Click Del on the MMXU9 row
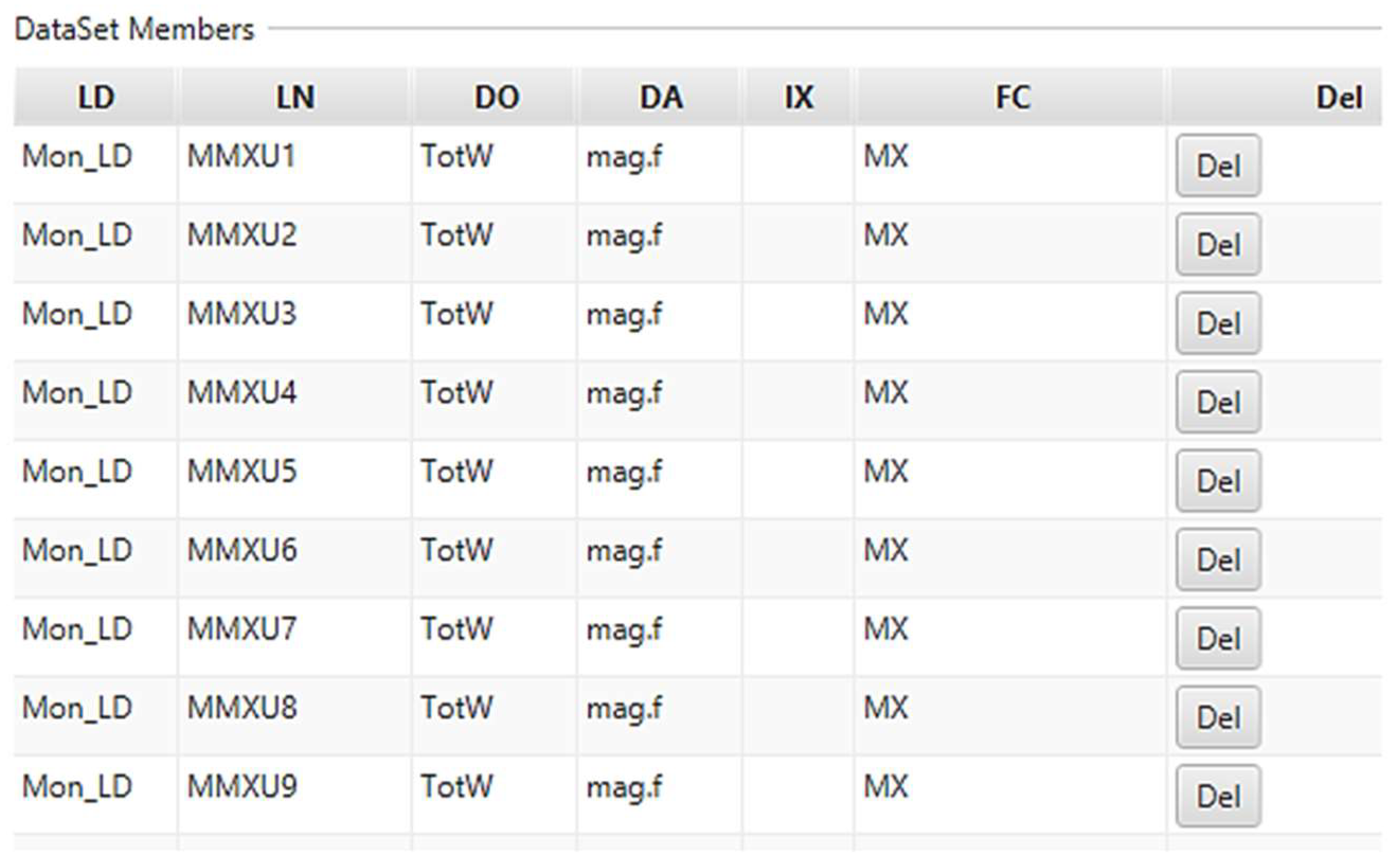1391x868 pixels. [1217, 796]
